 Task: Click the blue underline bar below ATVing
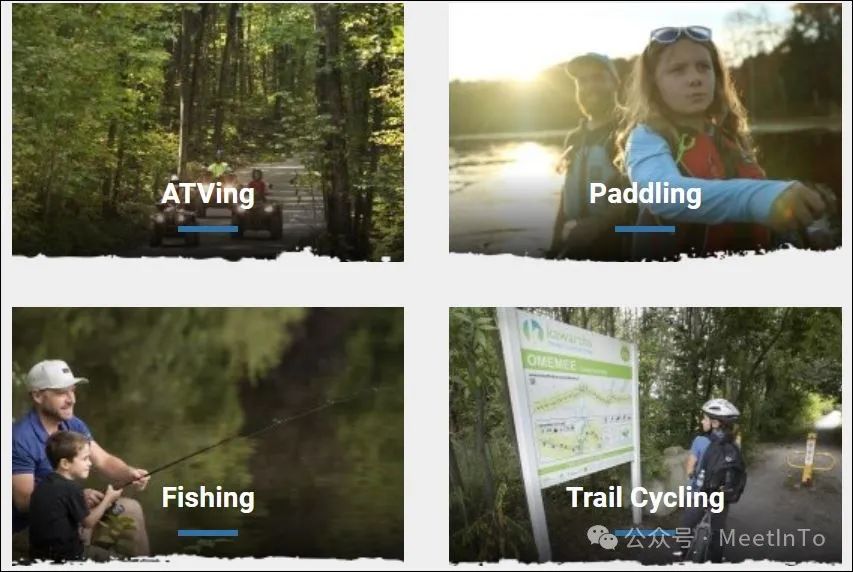point(208,229)
